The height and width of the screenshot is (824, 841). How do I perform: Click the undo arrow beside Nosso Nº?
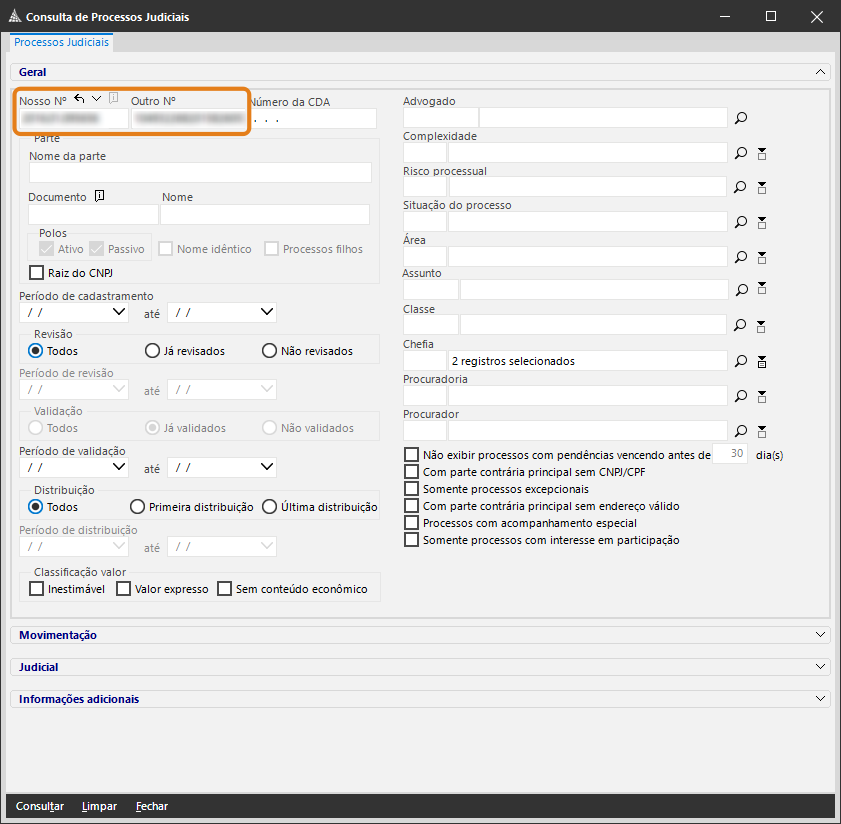(x=80, y=98)
